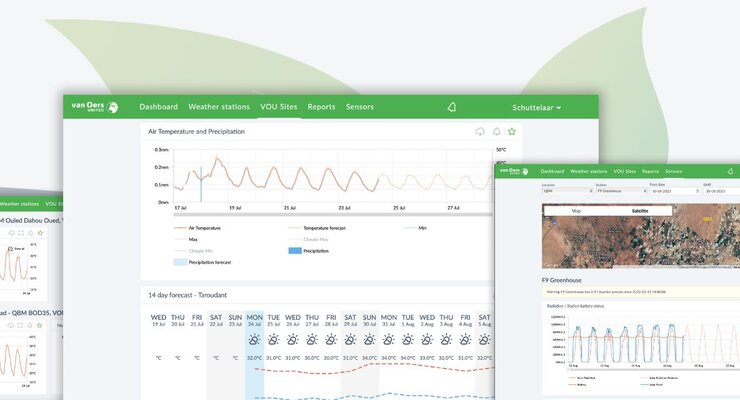The width and height of the screenshot is (740, 400).
Task: Toggle Air Temperature series in chart legend
Action: (197, 228)
